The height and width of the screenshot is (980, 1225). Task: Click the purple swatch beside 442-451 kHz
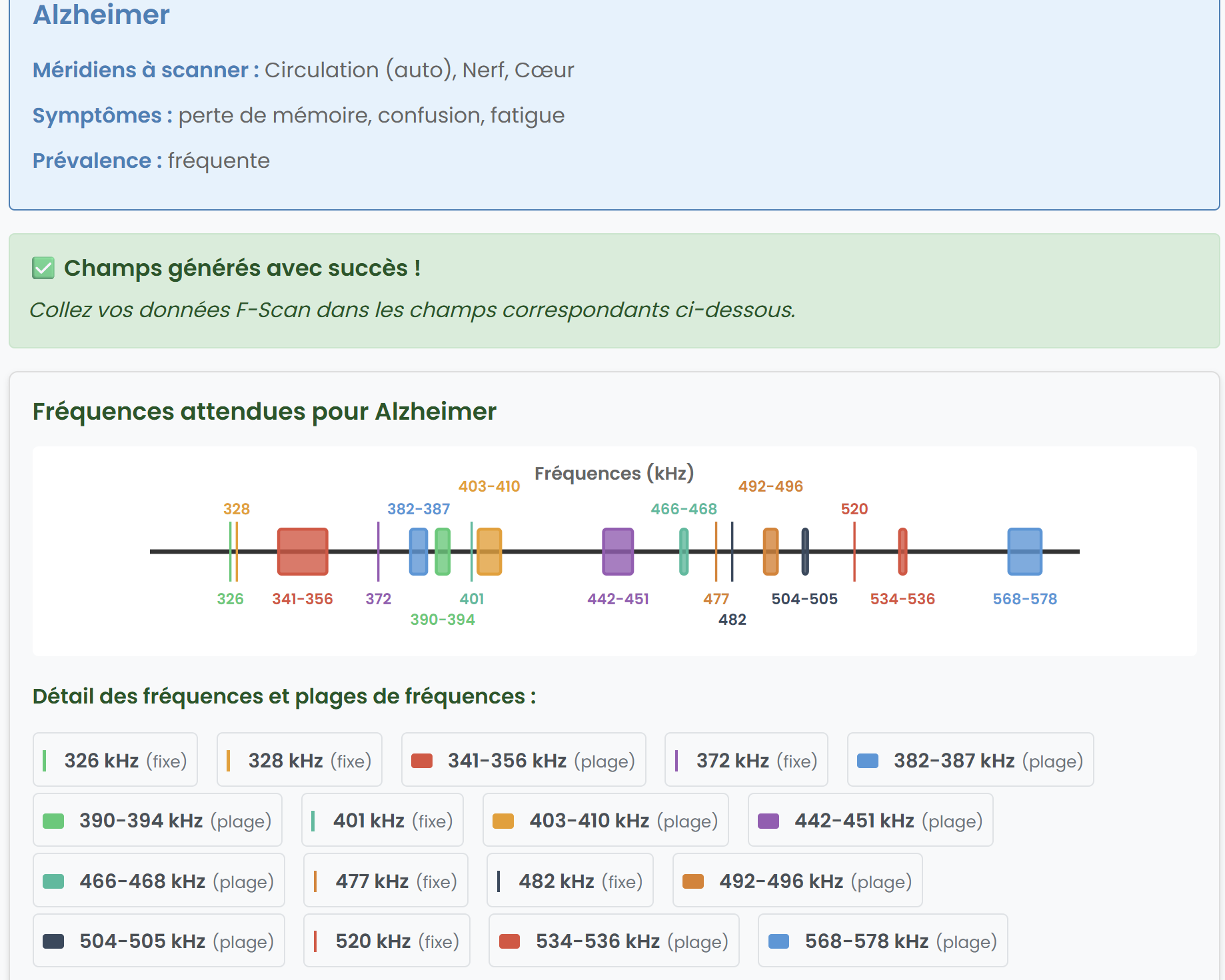click(768, 821)
